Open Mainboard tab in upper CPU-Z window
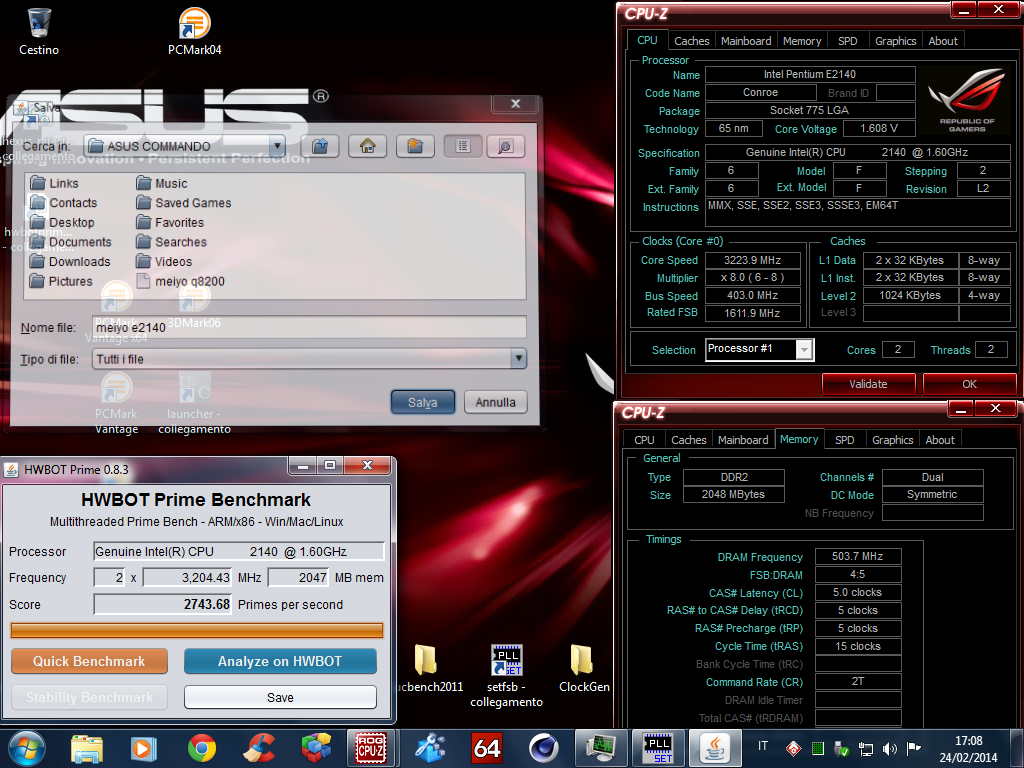The height and width of the screenshot is (768, 1024). click(746, 40)
